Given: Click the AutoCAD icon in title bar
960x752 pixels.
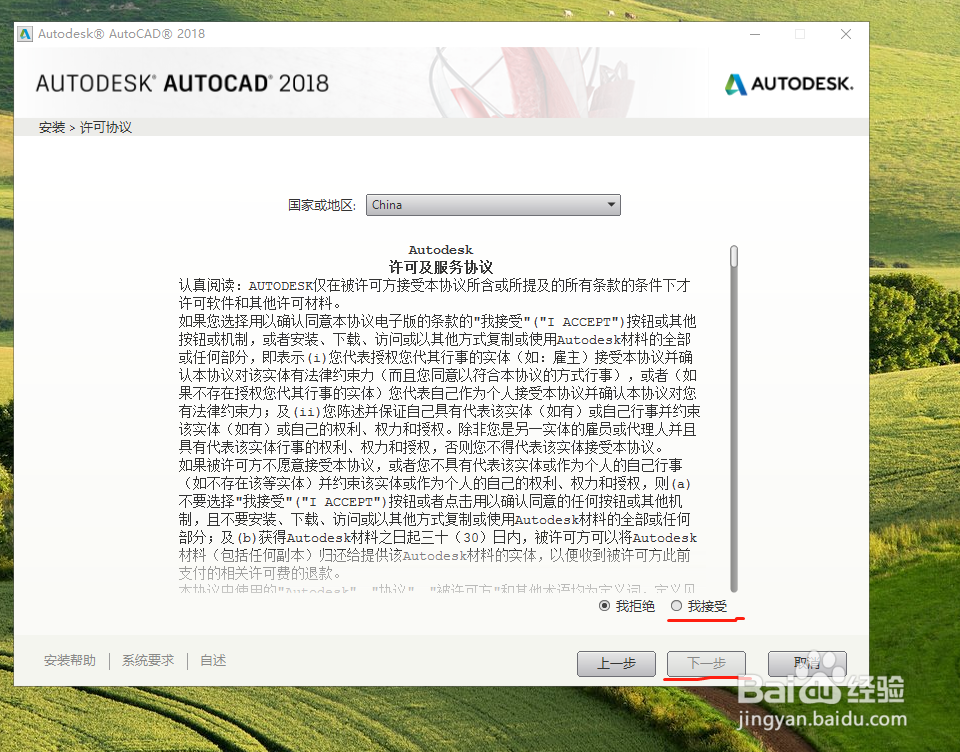Looking at the screenshot, I should point(25,34).
